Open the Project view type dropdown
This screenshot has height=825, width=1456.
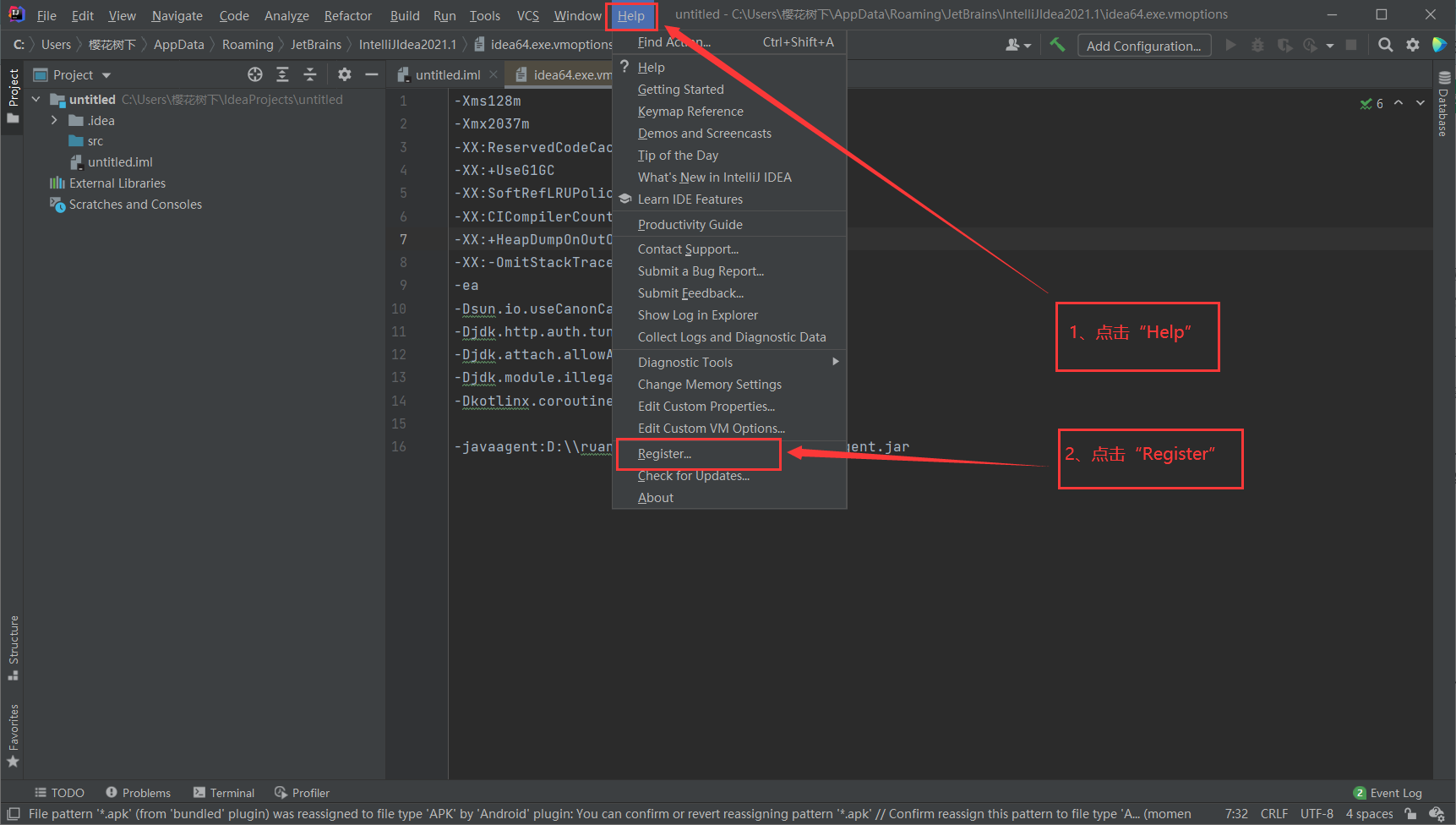click(x=106, y=75)
